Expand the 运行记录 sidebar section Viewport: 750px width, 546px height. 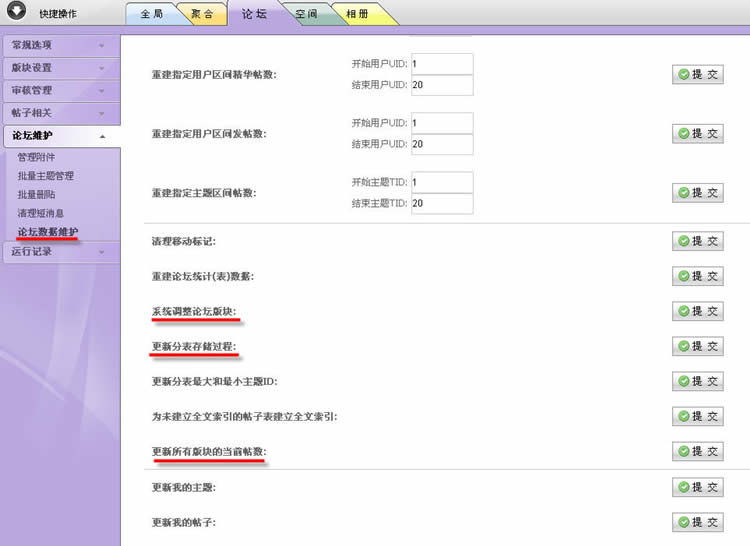[58, 252]
